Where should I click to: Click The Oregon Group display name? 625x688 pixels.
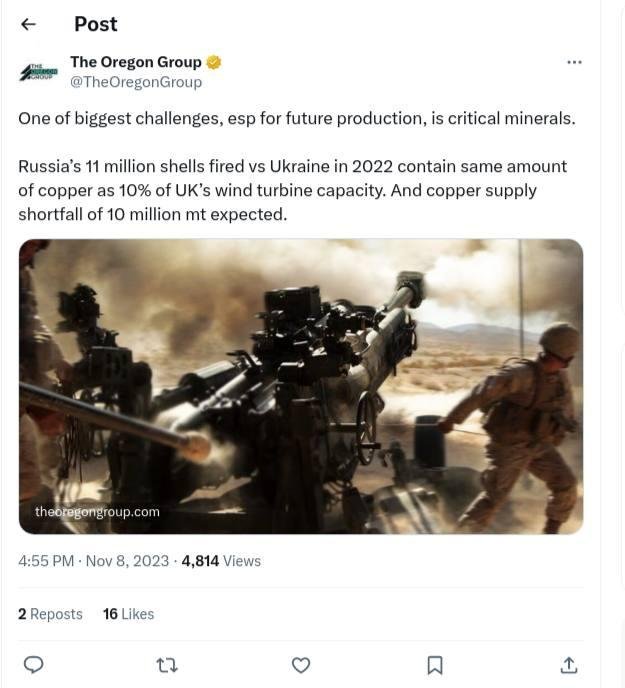coord(136,62)
